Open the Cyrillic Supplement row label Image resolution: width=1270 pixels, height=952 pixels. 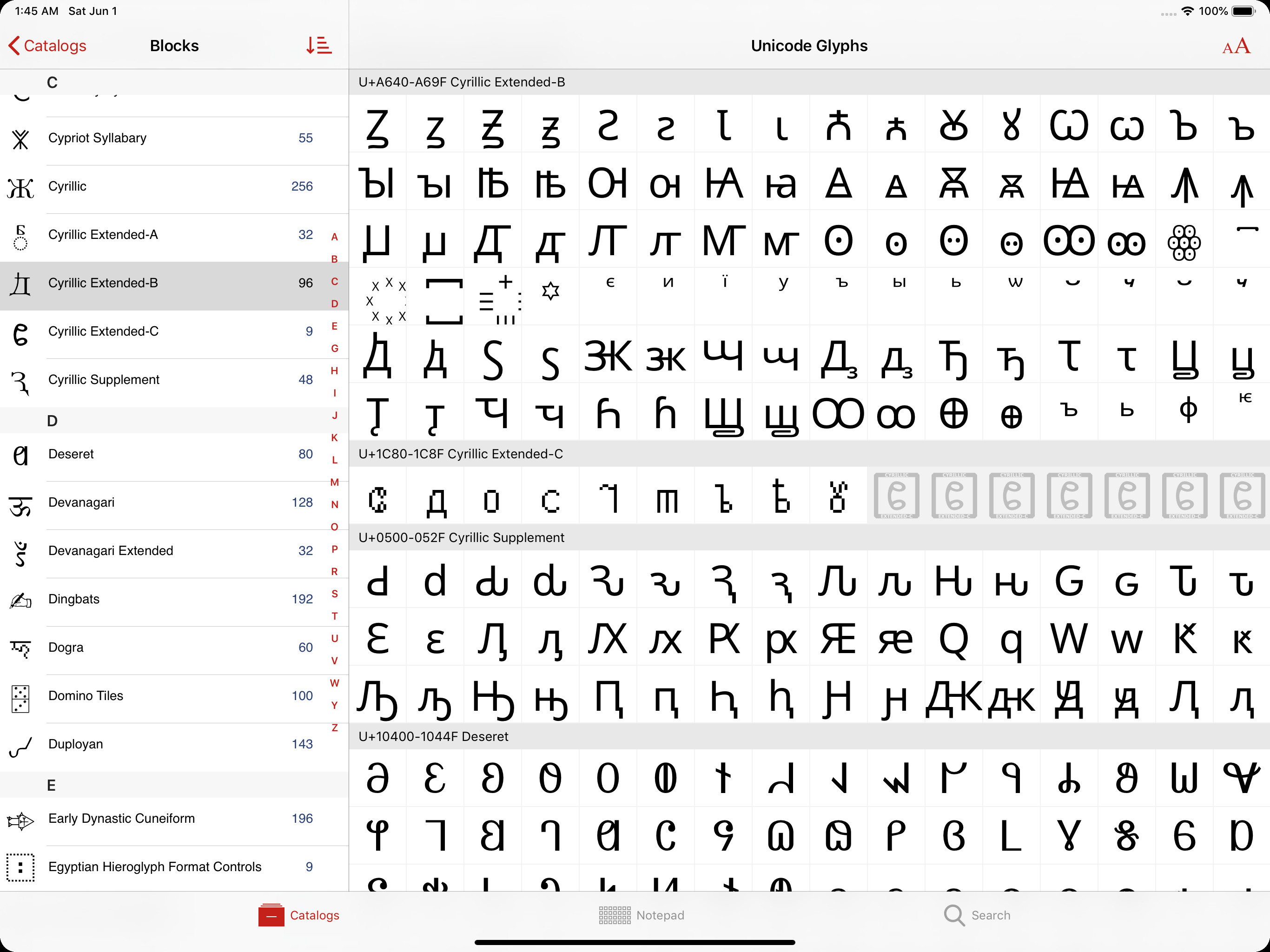point(104,379)
